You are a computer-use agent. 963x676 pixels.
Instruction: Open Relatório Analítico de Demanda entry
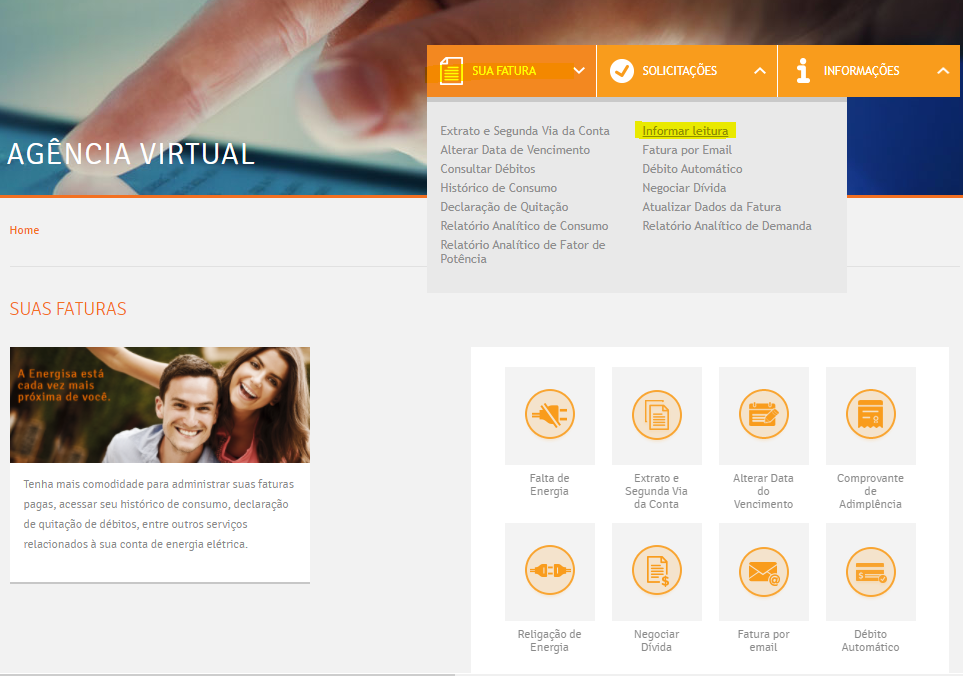click(x=726, y=226)
